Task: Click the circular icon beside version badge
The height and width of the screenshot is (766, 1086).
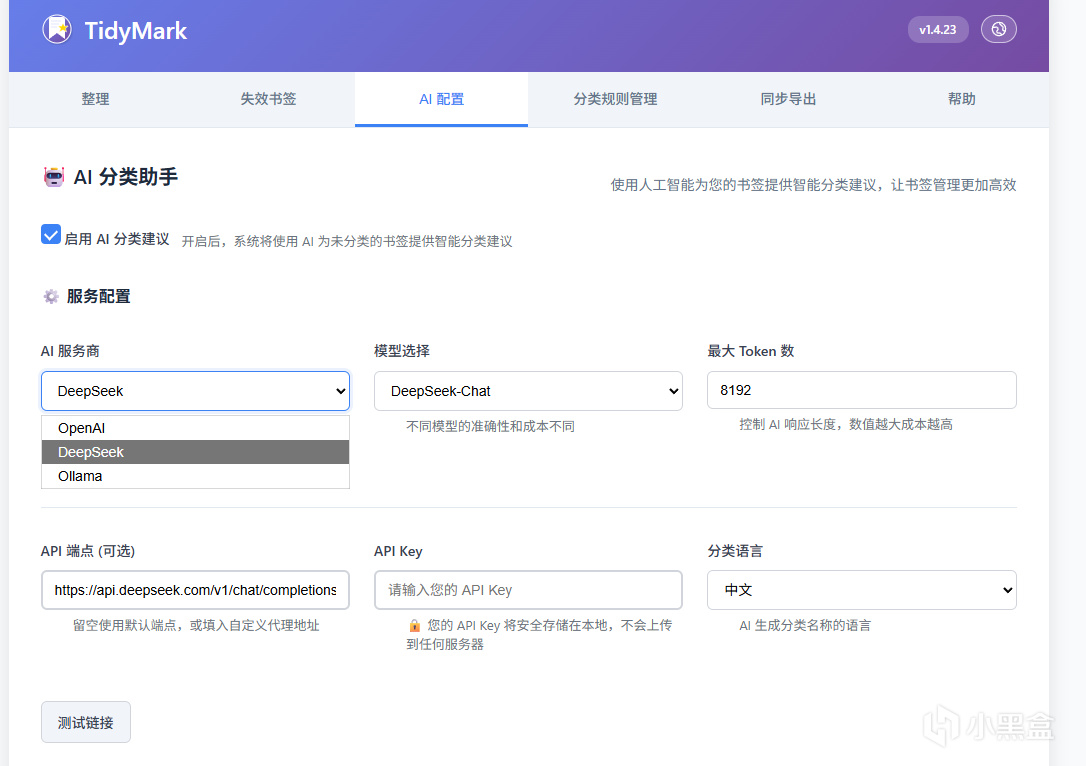Action: tap(998, 29)
